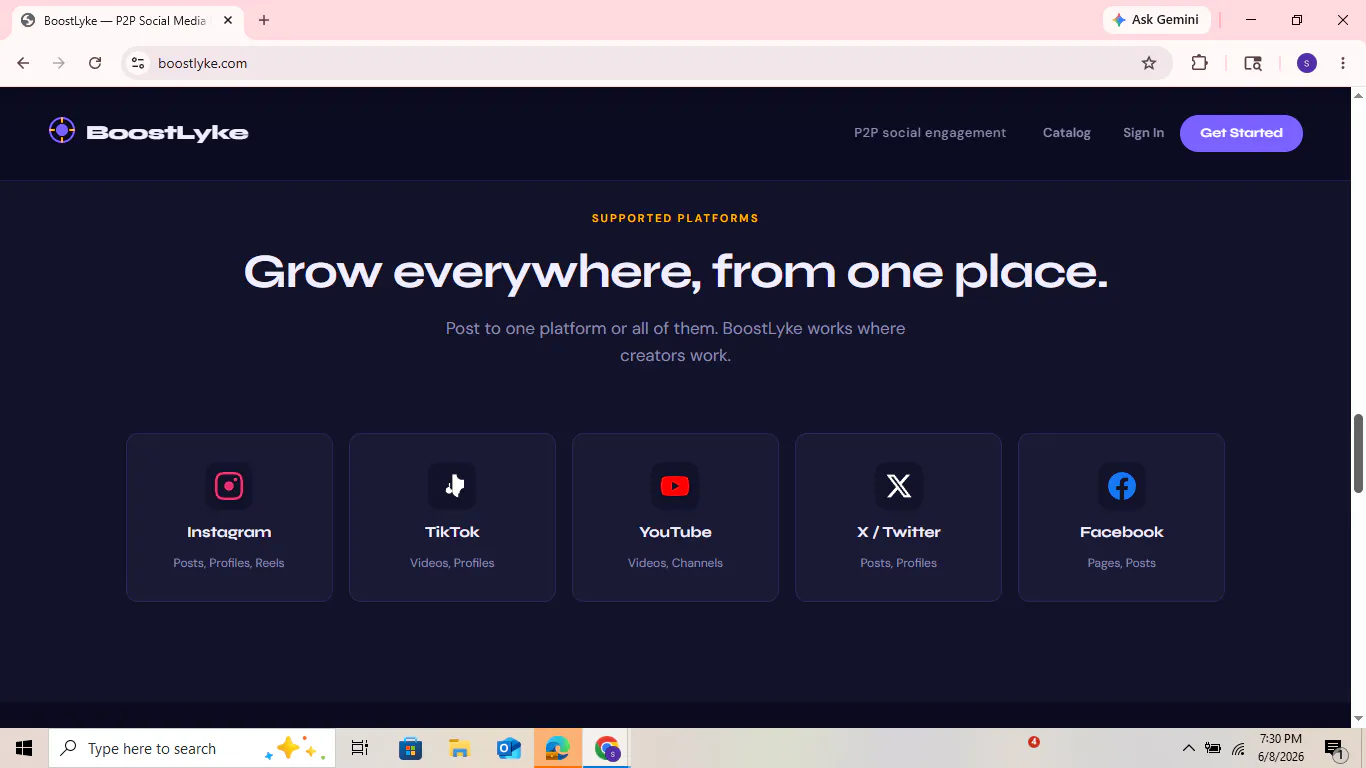Open the Chrome extensions puzzle icon
1366x768 pixels.
tap(1199, 63)
